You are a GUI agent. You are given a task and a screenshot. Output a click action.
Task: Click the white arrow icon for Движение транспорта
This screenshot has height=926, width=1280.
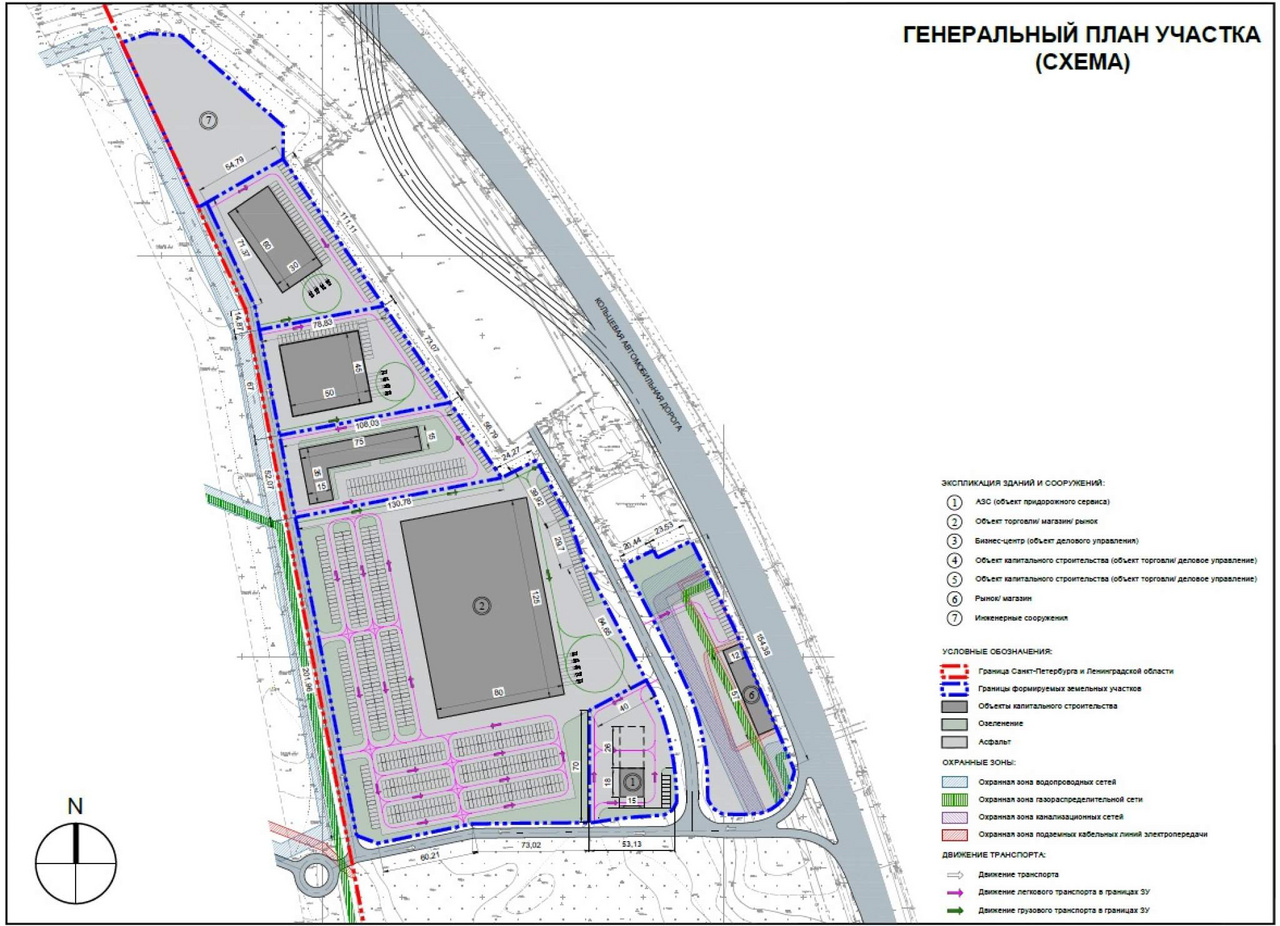[x=954, y=874]
